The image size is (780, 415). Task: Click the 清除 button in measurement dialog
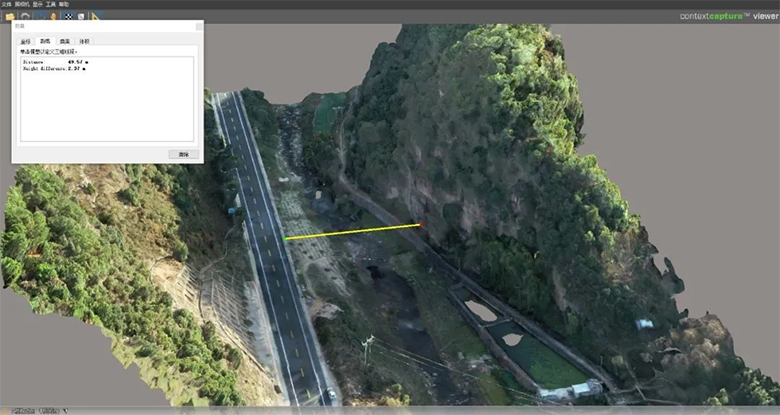pos(183,154)
